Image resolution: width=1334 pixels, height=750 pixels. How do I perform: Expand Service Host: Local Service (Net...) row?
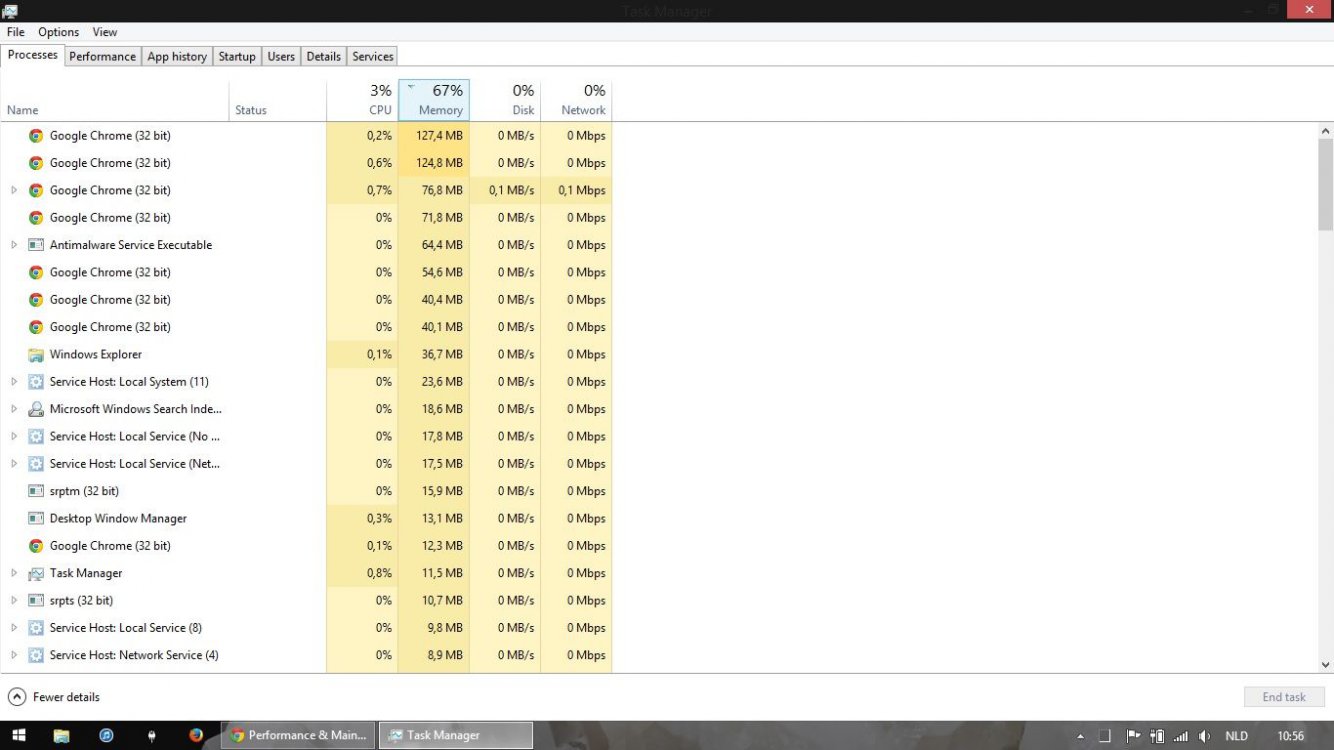[x=14, y=464]
